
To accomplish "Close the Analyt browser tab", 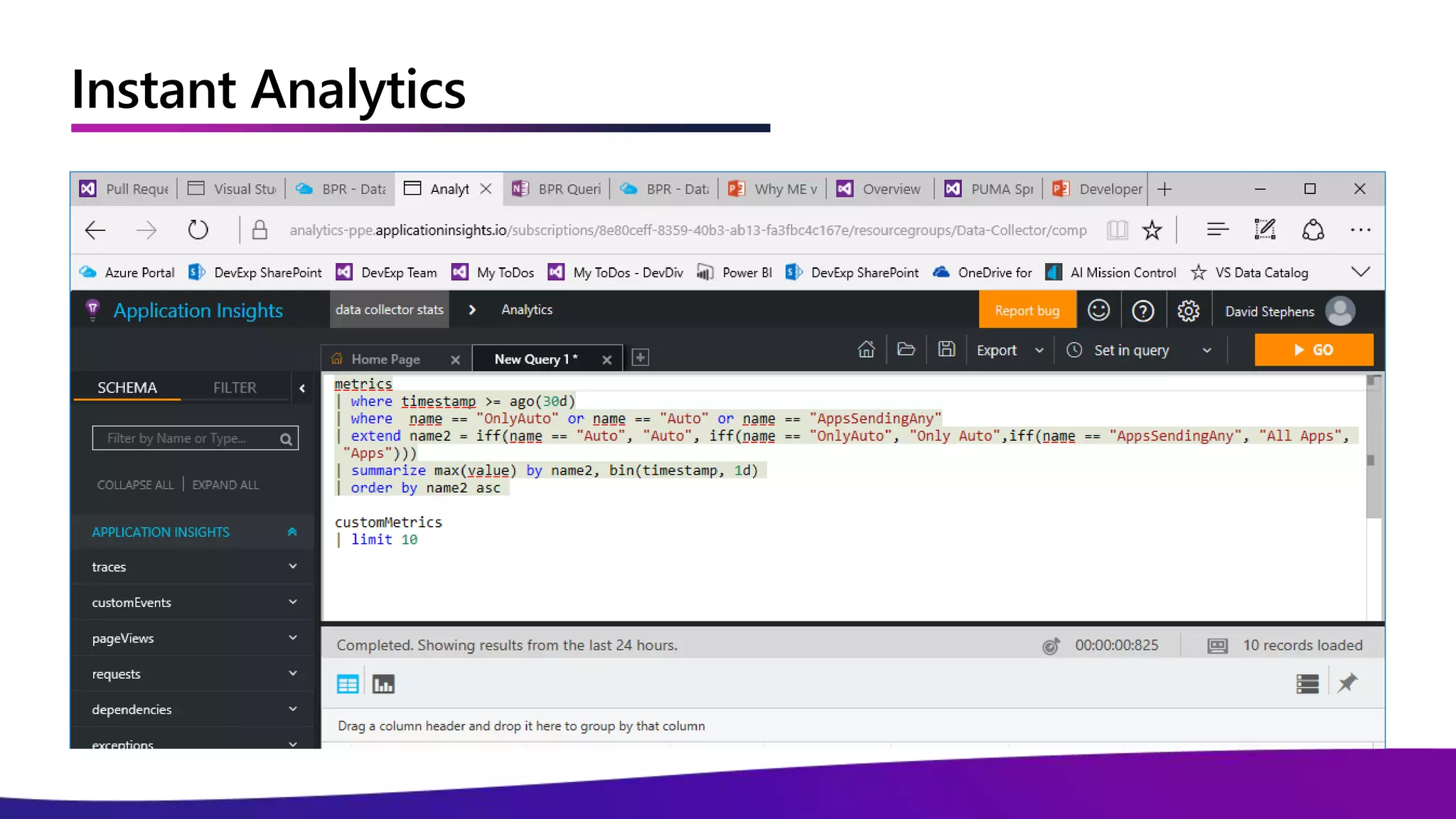I will 486,188.
